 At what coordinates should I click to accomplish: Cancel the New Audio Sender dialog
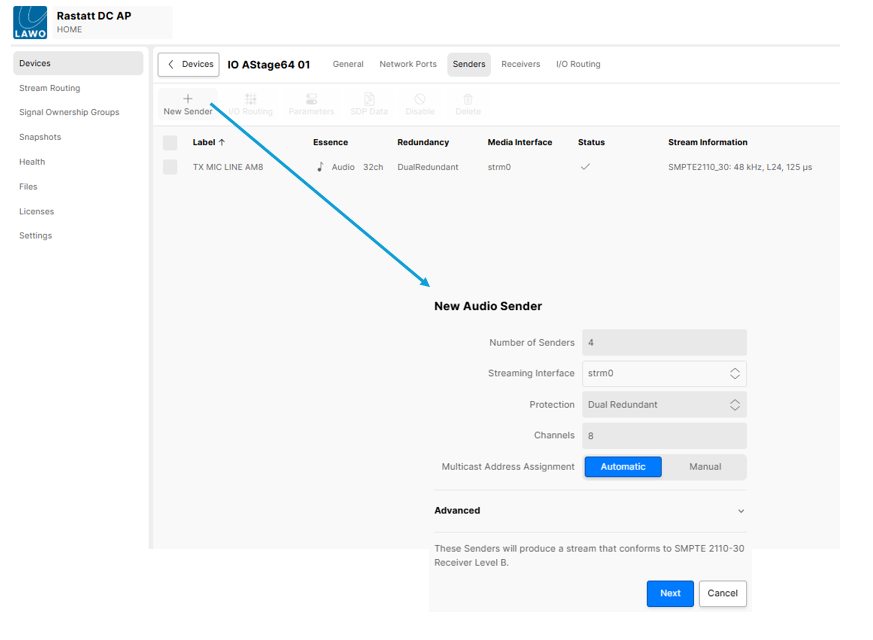click(722, 593)
